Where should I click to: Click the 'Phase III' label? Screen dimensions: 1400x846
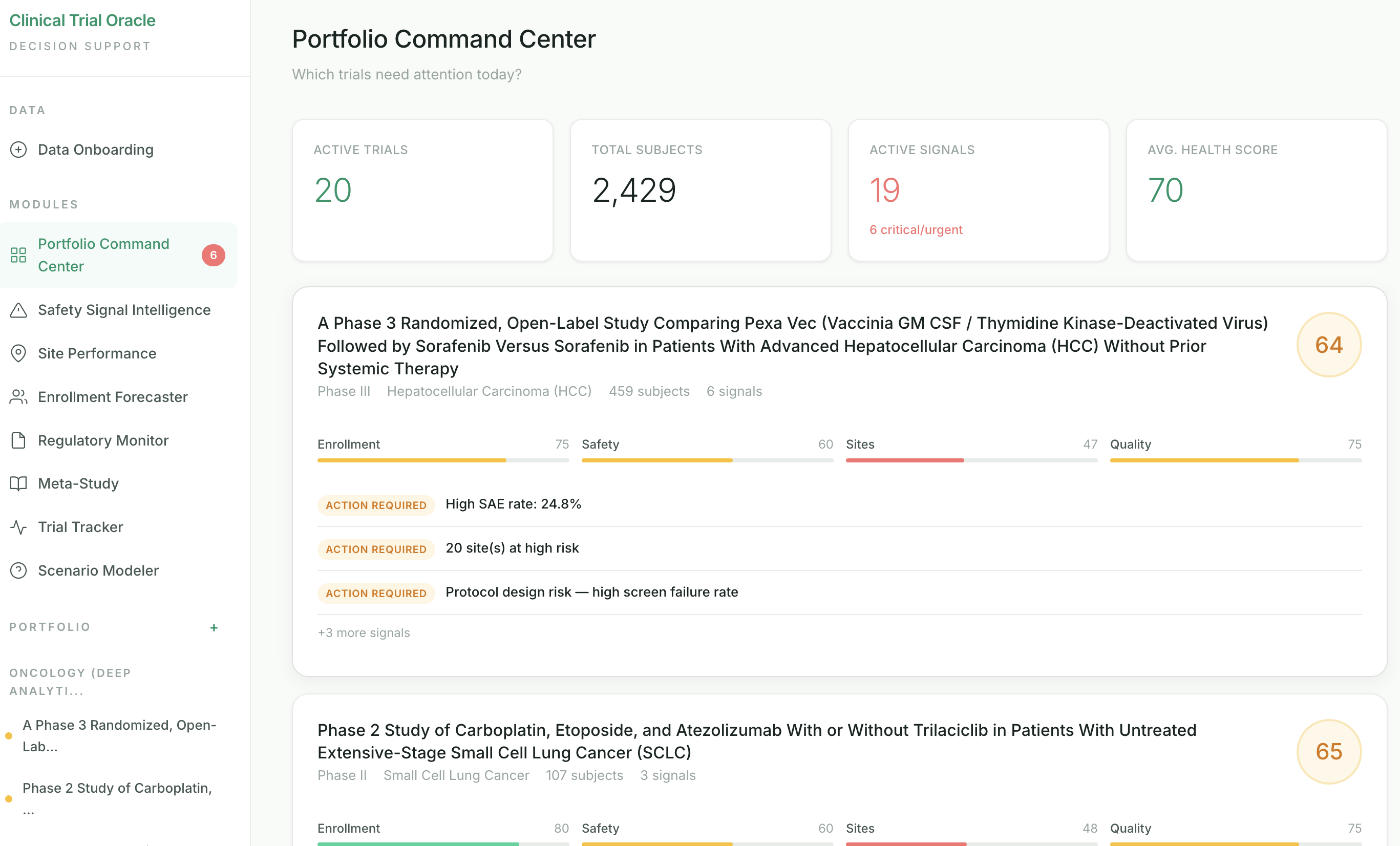[344, 391]
